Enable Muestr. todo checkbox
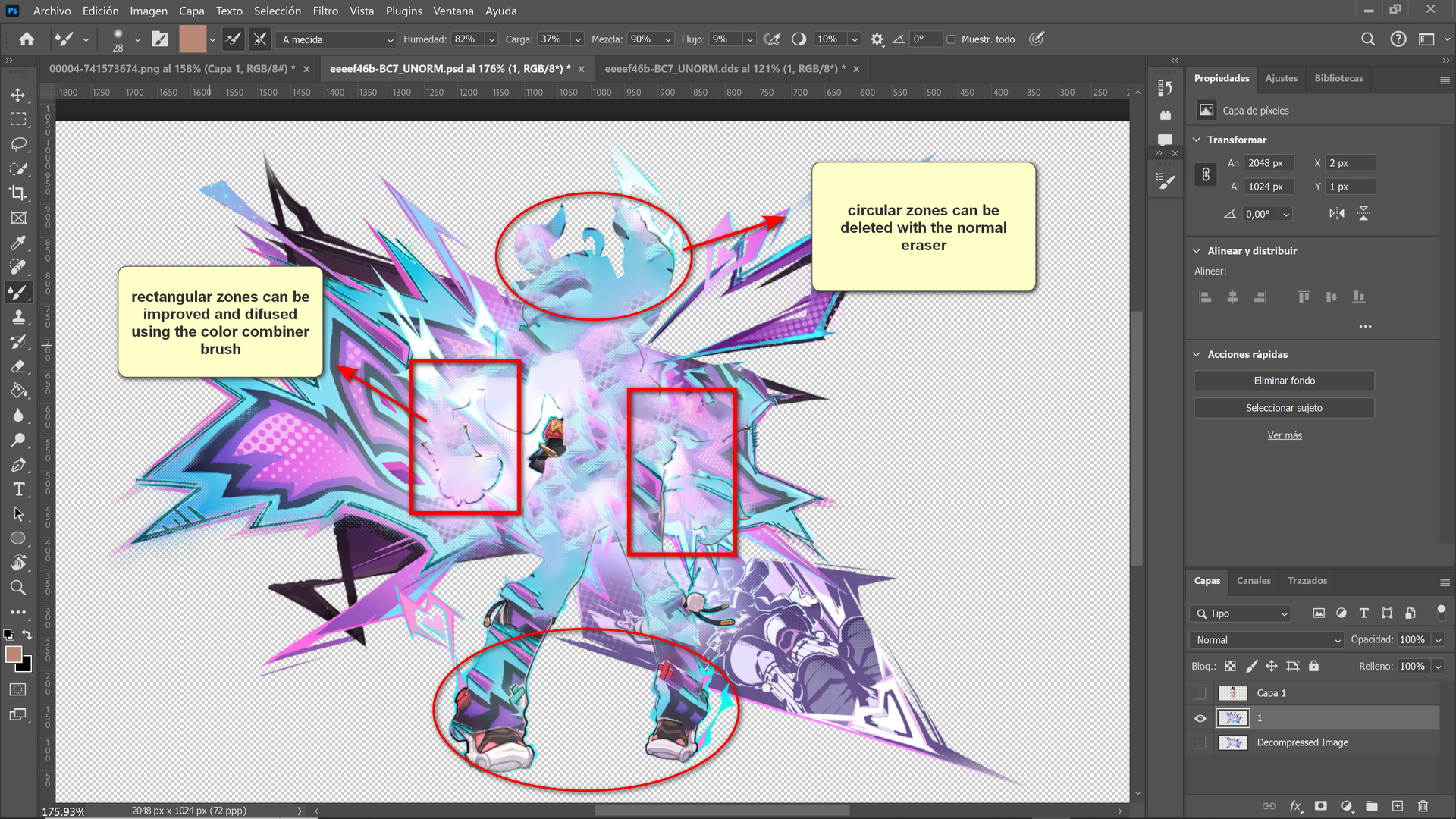 click(951, 39)
